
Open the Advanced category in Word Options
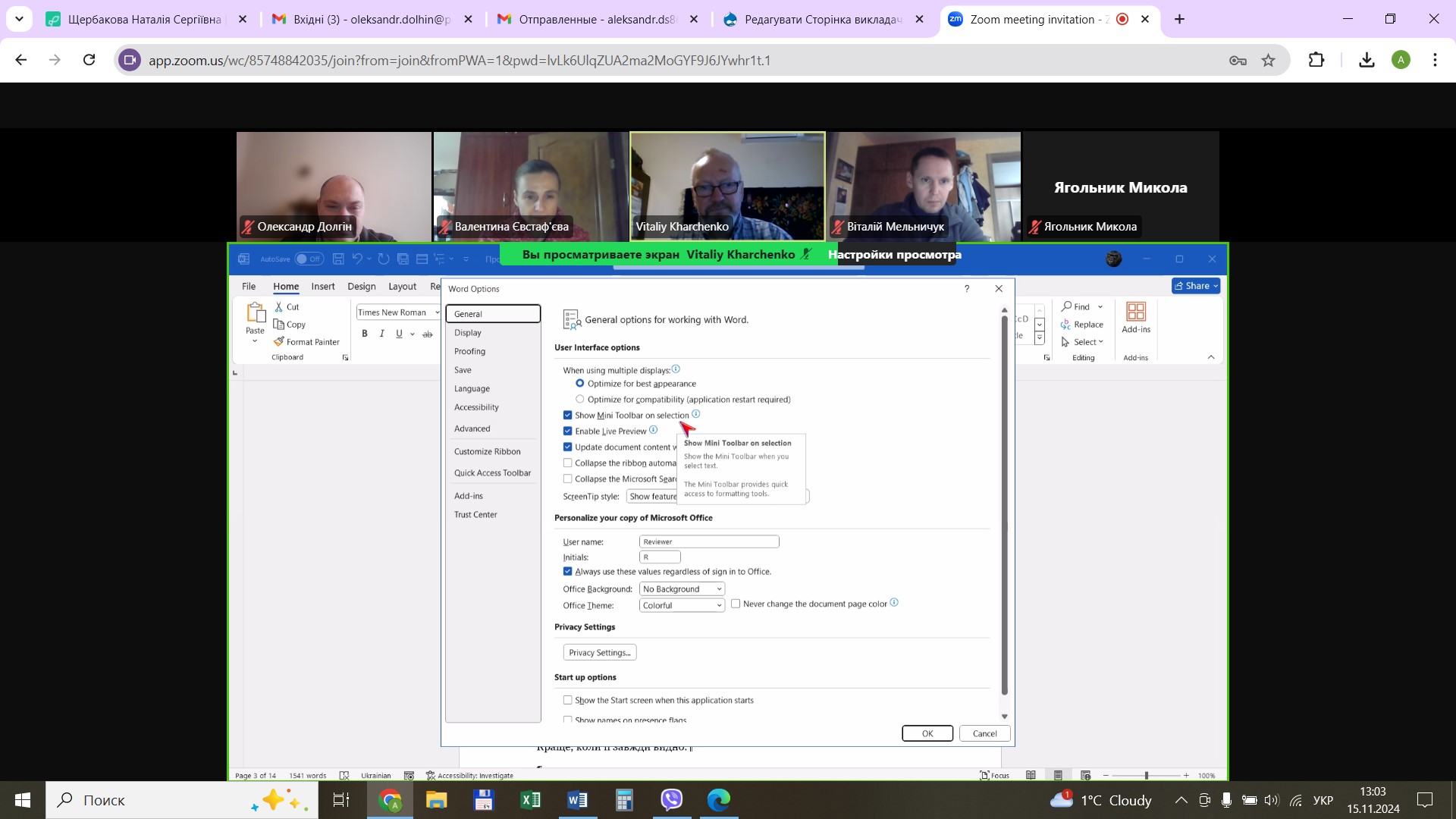[493, 428]
